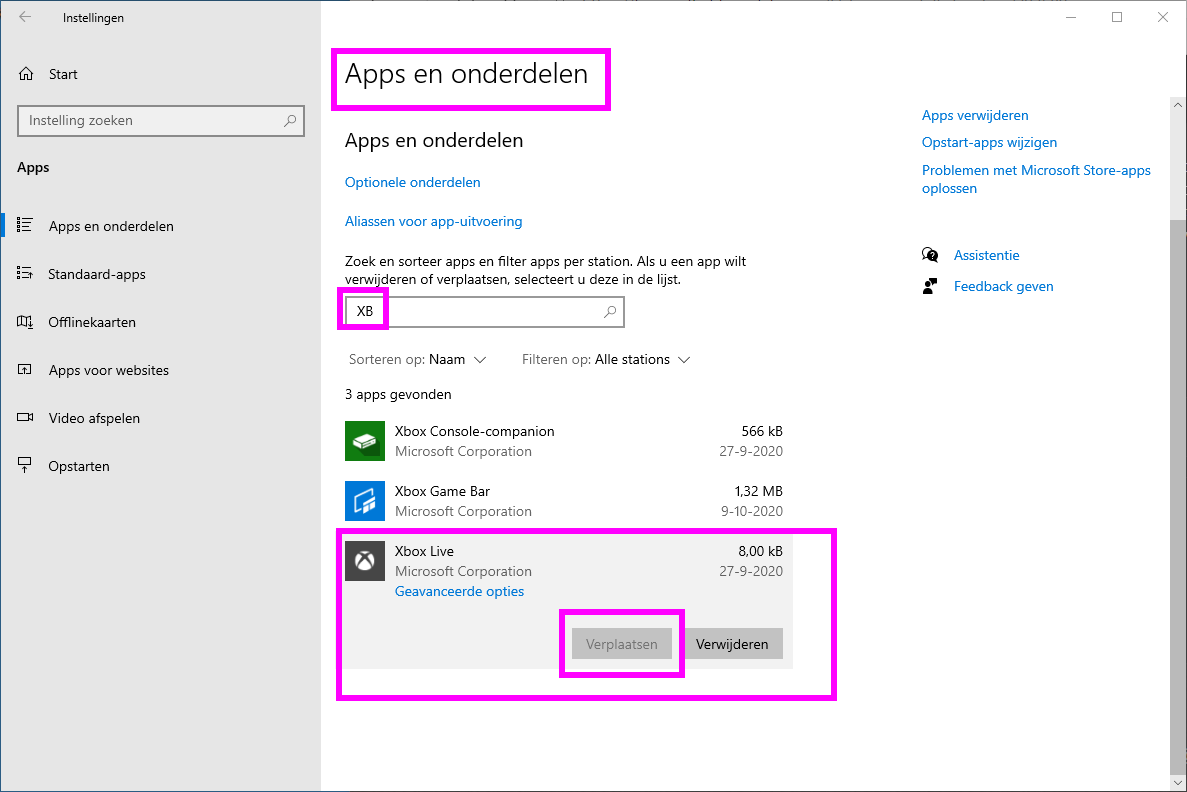Open the Start home icon

[x=26, y=73]
